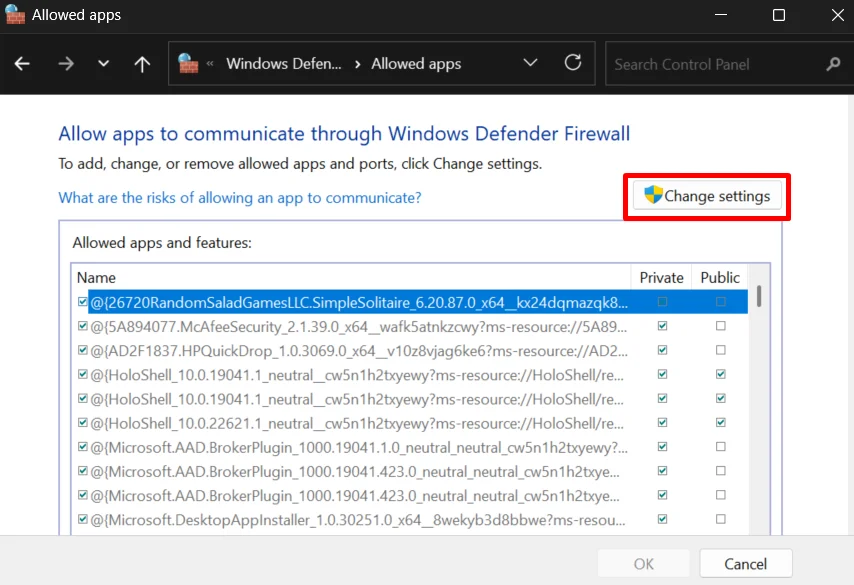Click the search magnifier icon
The width and height of the screenshot is (854, 585).
pyautogui.click(x=833, y=64)
